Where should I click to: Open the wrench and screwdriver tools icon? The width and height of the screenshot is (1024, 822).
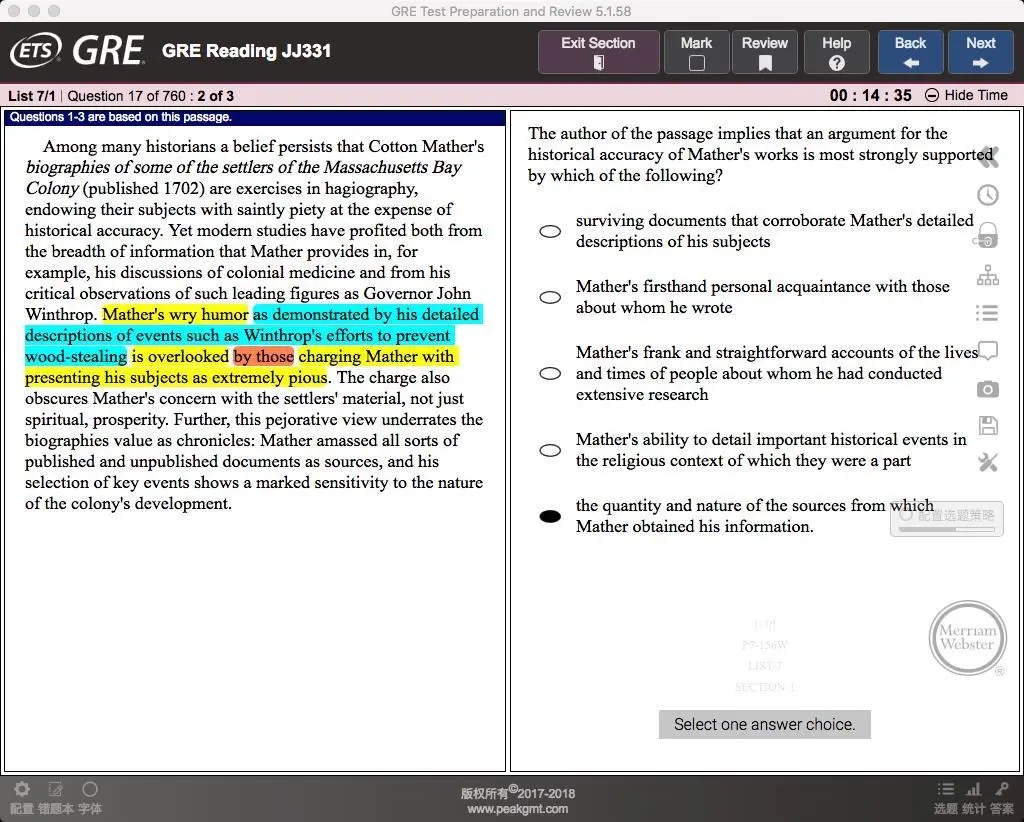pos(987,462)
